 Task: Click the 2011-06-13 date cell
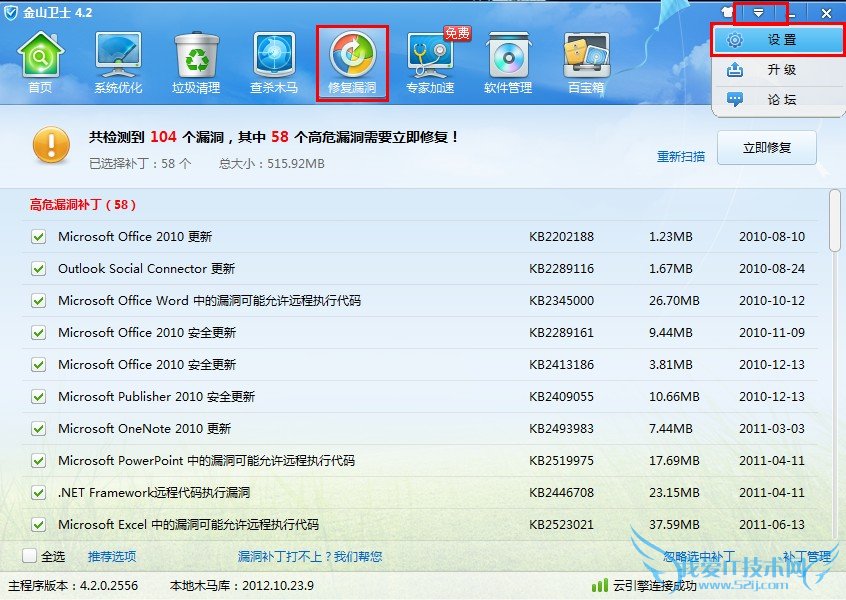pyautogui.click(x=772, y=524)
